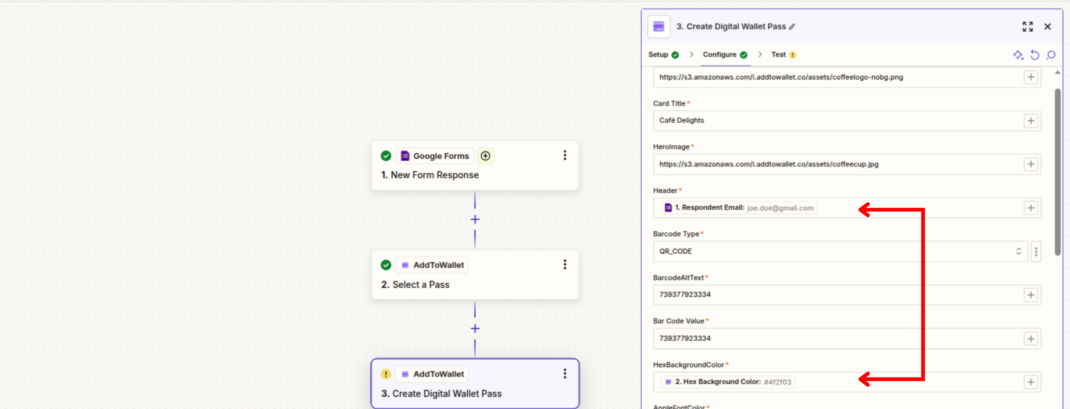Click the panel's vertical scrollbar

tap(1058, 171)
